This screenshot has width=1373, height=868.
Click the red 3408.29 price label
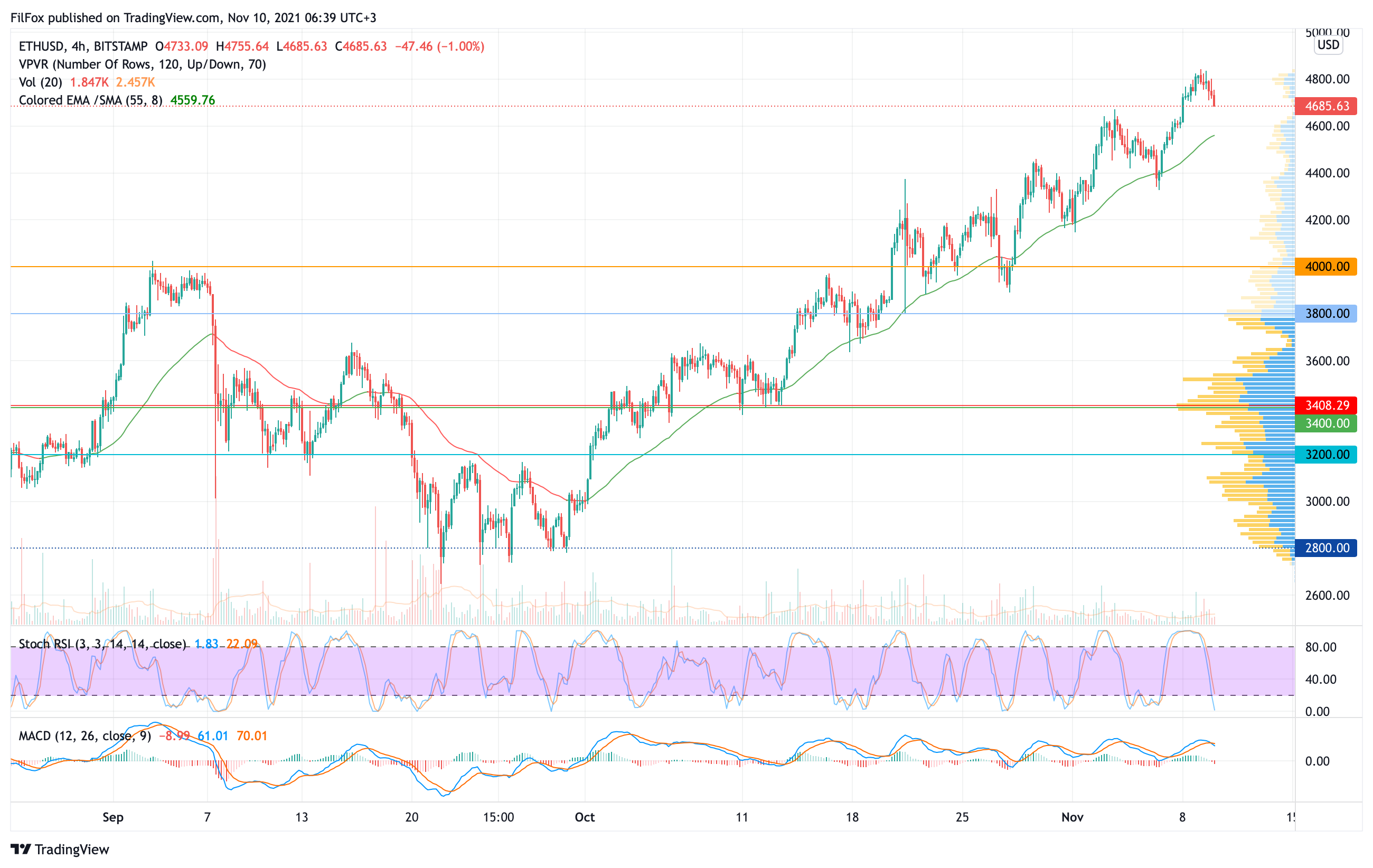pyautogui.click(x=1326, y=405)
